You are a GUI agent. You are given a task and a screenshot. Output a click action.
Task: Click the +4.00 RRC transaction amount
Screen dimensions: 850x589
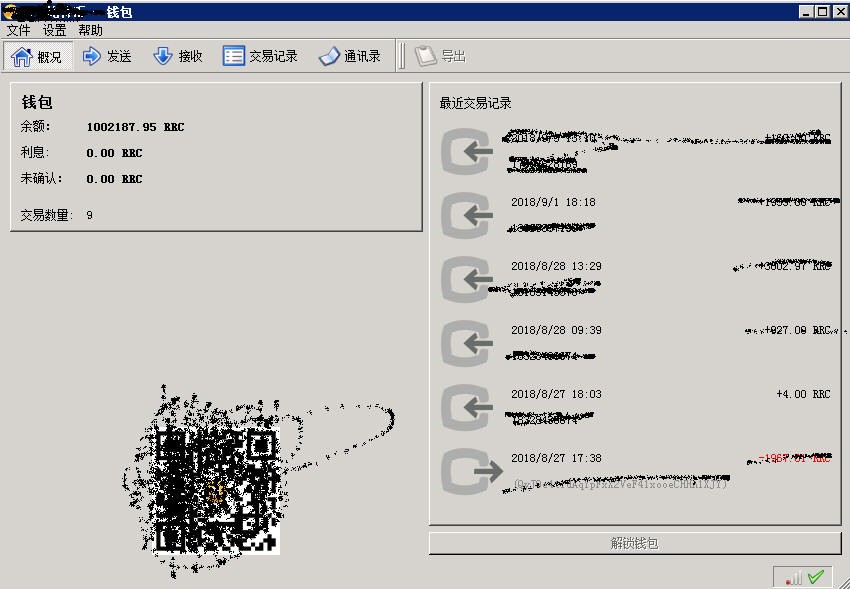pyautogui.click(x=803, y=394)
